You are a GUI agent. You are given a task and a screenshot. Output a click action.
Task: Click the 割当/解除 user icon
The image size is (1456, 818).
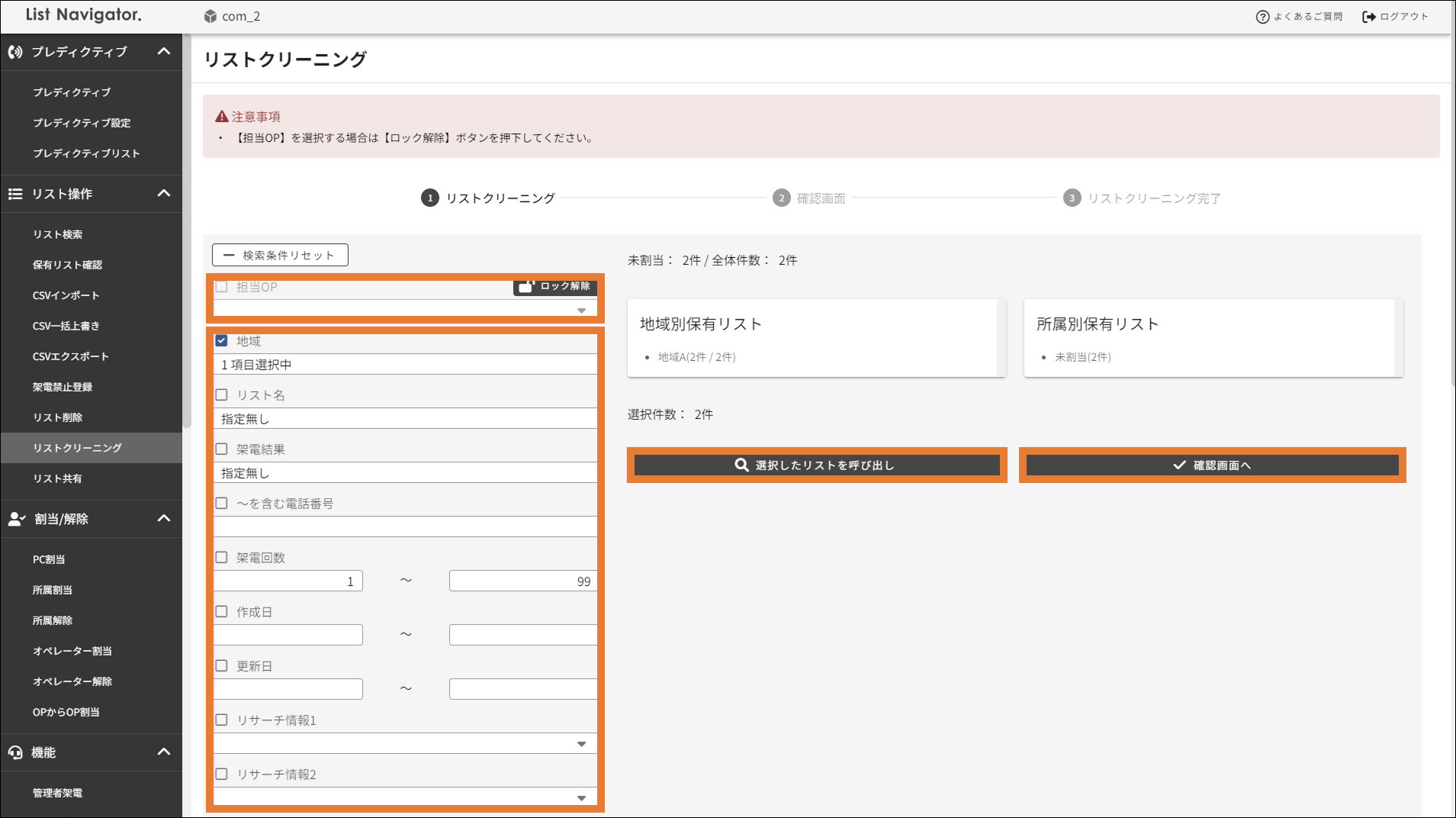16,519
